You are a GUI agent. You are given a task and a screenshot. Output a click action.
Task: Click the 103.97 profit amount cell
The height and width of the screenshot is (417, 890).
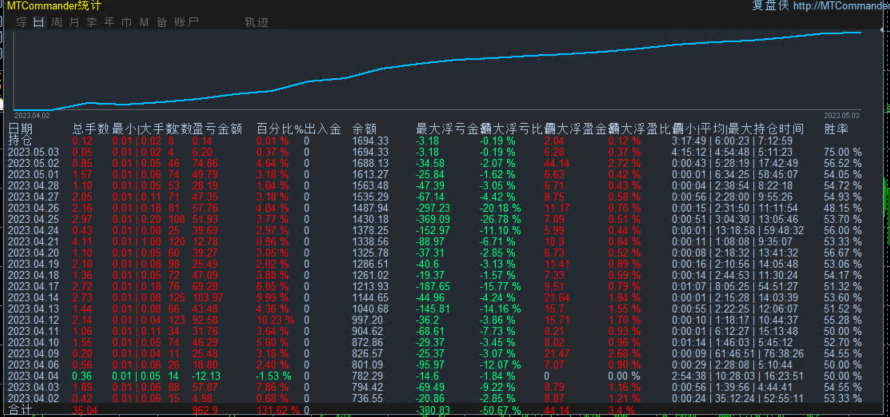click(x=208, y=297)
